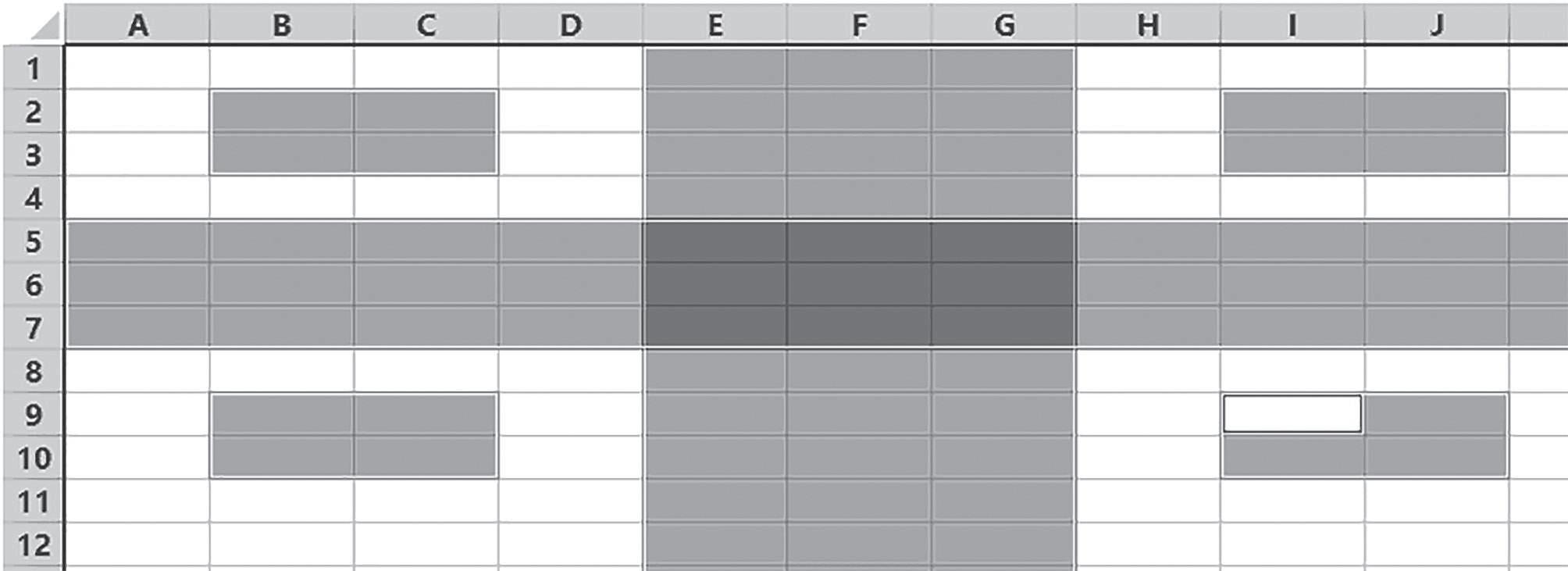Select row 8 header
Screen dimensions: 1568x571
point(33,371)
